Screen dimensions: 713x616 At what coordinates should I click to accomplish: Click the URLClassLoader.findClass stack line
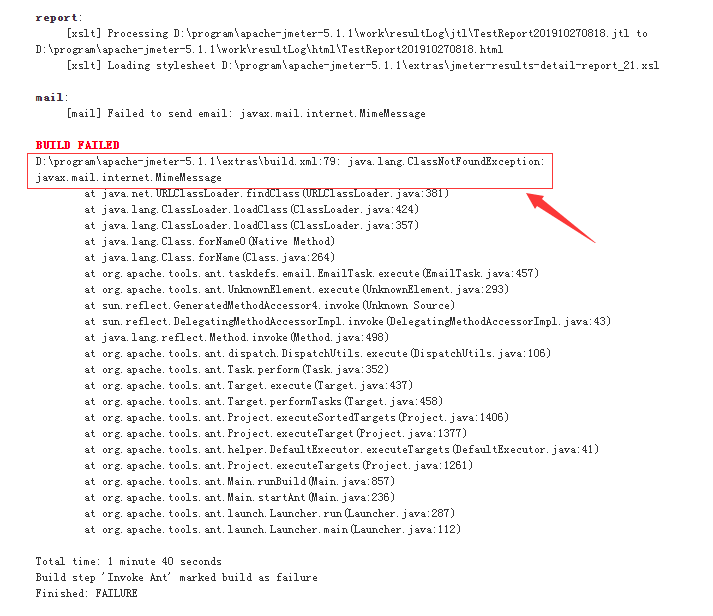coord(266,194)
